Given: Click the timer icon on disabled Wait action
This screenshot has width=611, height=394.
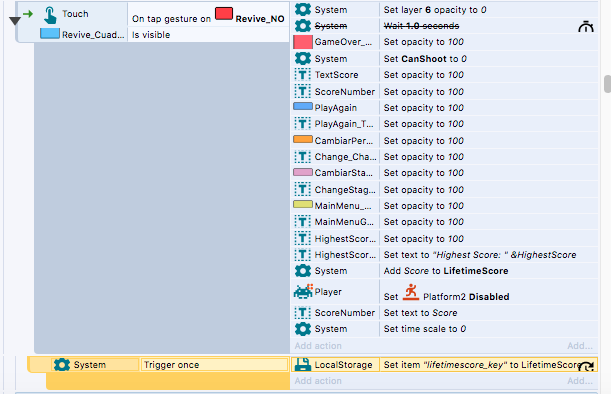Looking at the screenshot, I should point(586,27).
